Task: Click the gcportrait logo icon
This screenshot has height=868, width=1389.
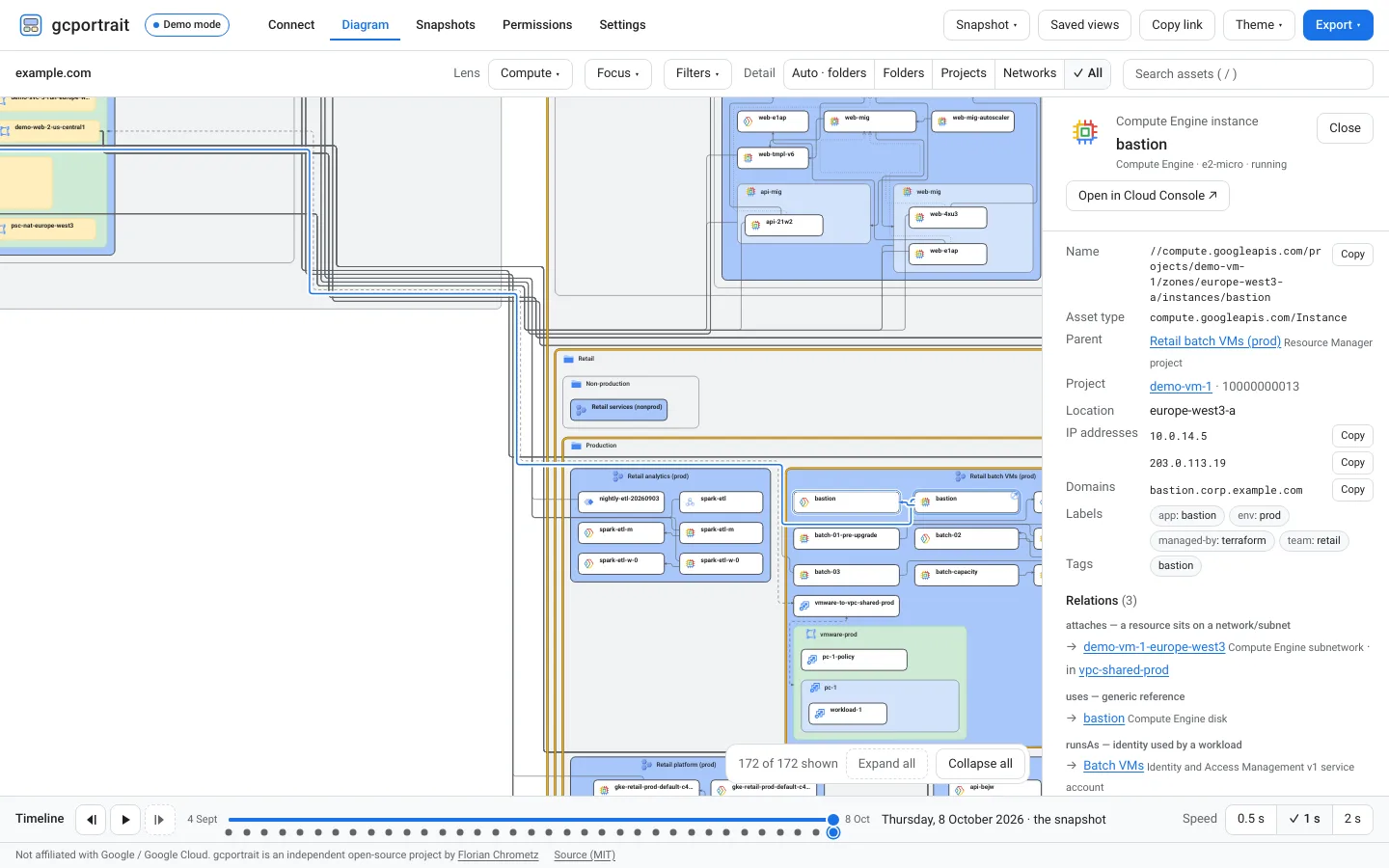Action: [x=31, y=25]
